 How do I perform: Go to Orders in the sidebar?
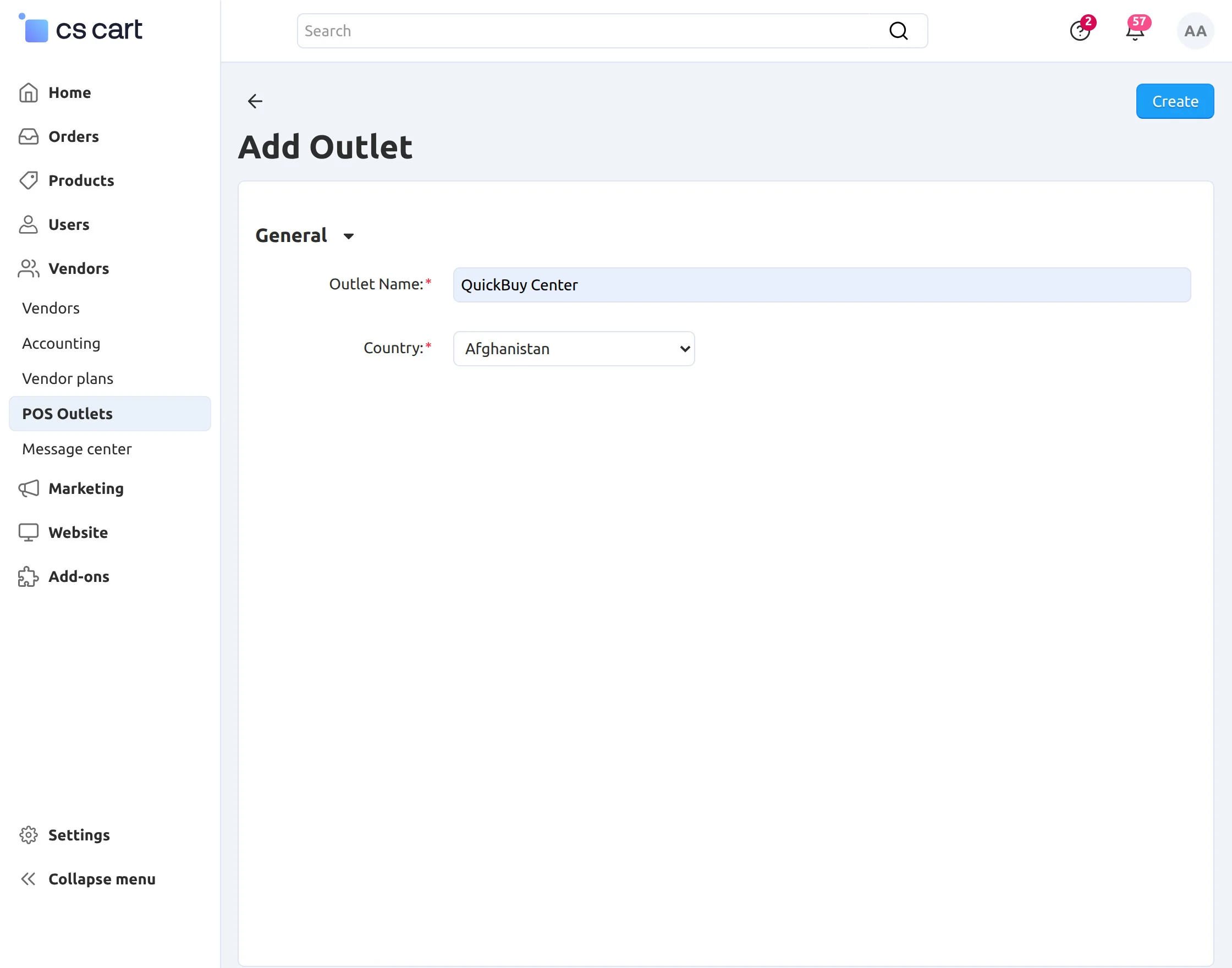coord(73,136)
